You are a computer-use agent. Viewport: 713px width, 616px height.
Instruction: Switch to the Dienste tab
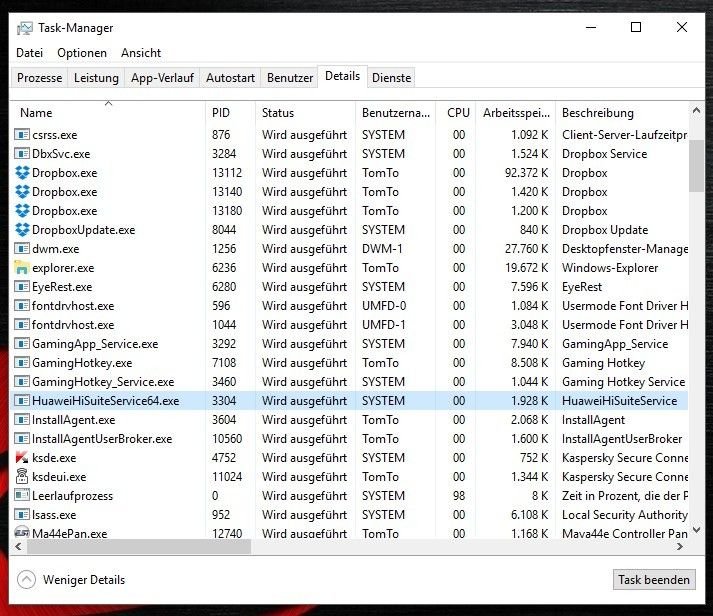392,78
